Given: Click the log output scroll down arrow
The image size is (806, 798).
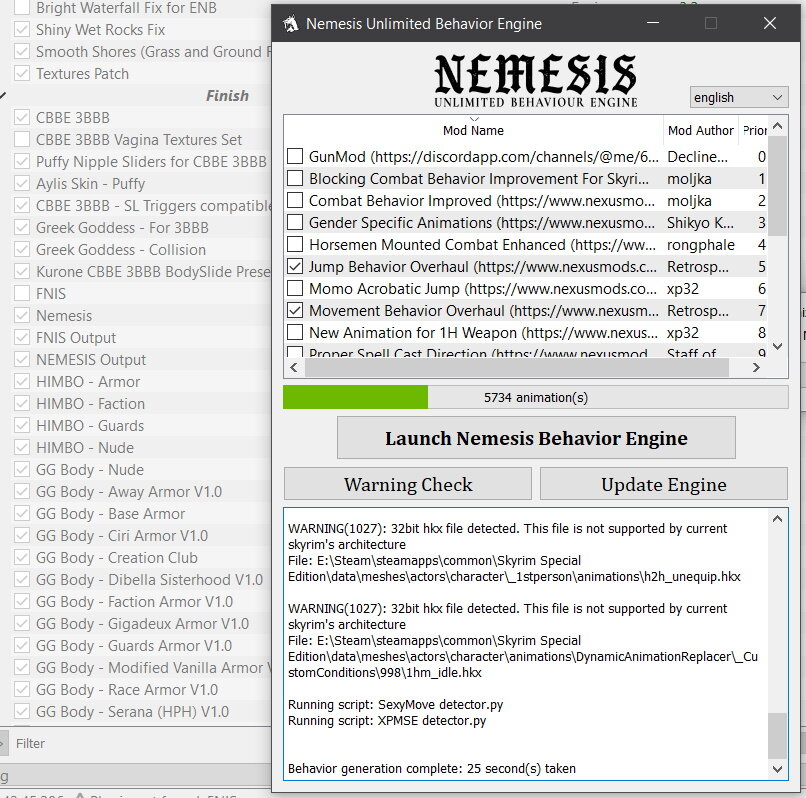Looking at the screenshot, I should click(x=777, y=769).
